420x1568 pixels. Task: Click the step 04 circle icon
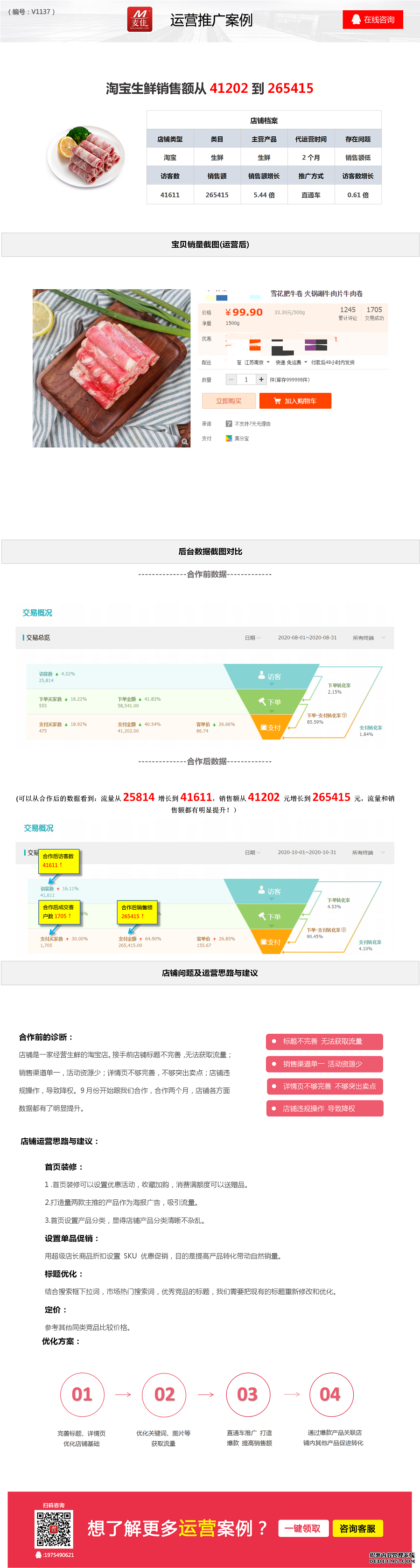[x=331, y=1394]
